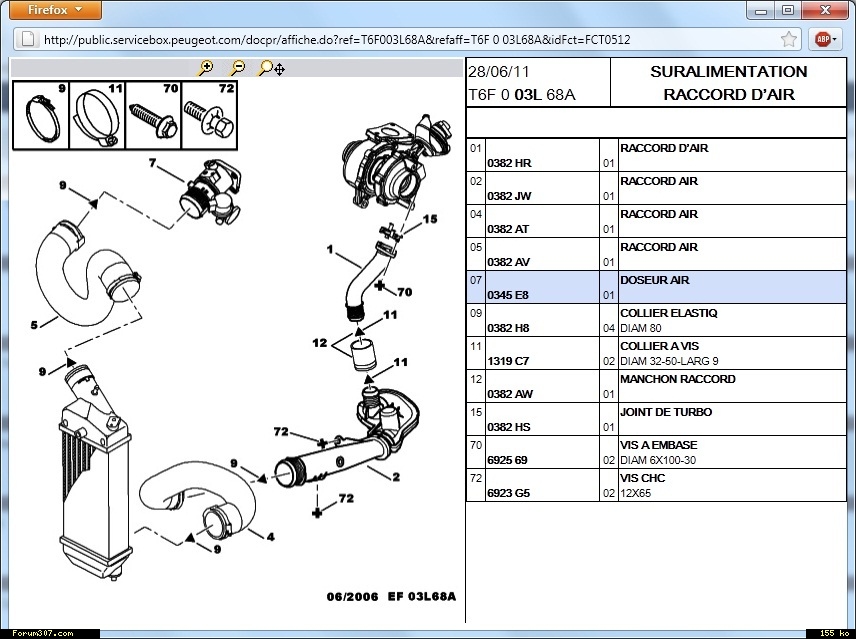Click the page icon left of the URL
Image resolution: width=856 pixels, height=639 pixels.
28,40
